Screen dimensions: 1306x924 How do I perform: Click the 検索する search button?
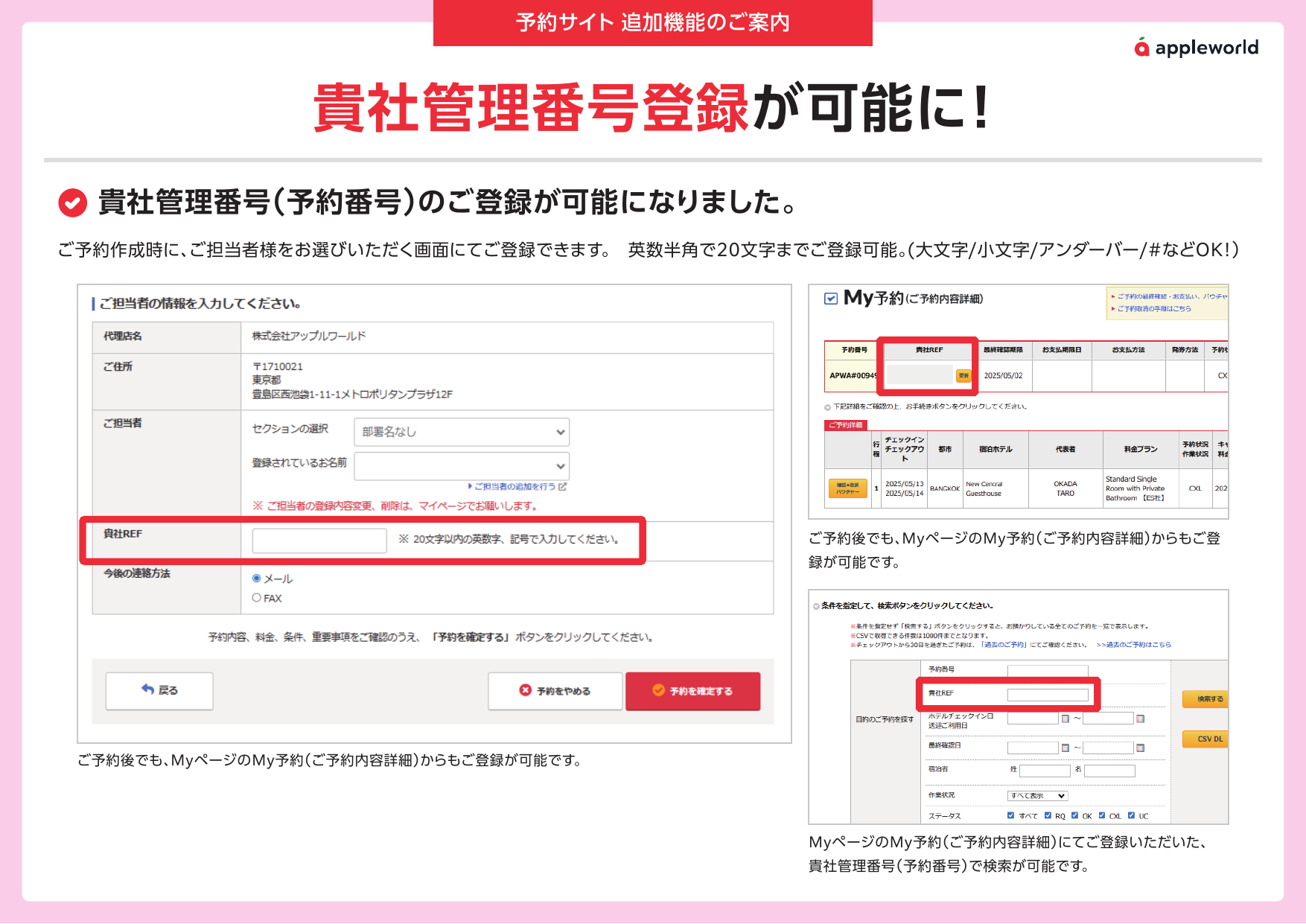[x=1205, y=699]
